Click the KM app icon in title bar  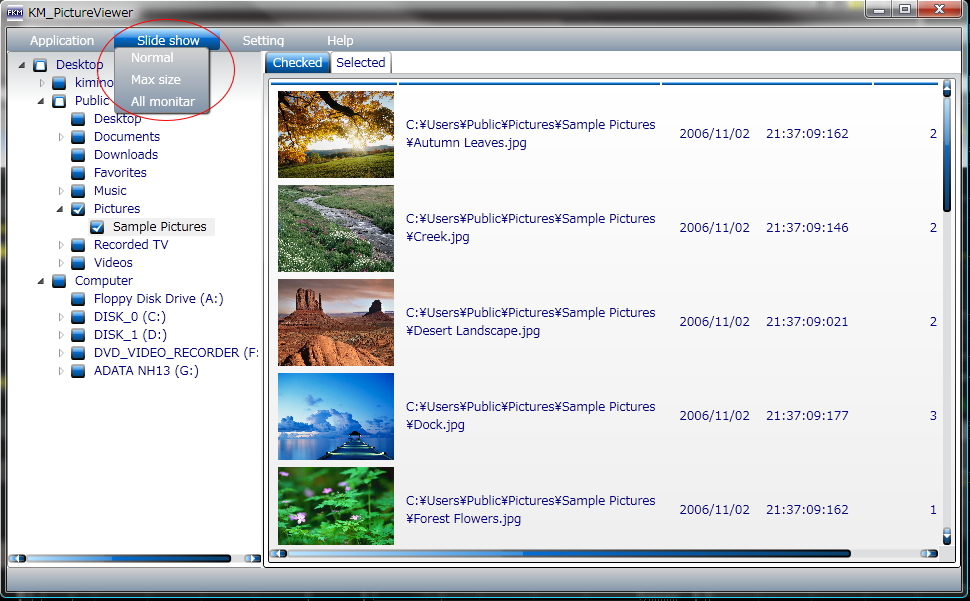[15, 12]
